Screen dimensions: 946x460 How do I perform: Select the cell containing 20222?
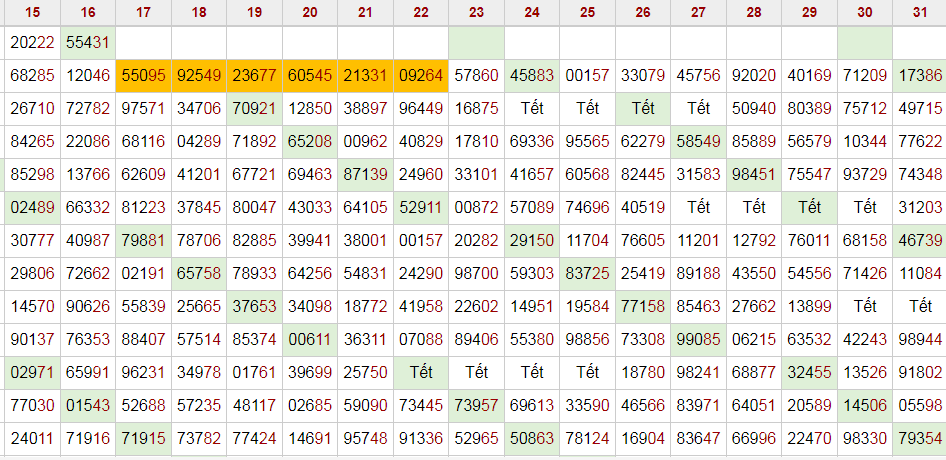[32, 43]
